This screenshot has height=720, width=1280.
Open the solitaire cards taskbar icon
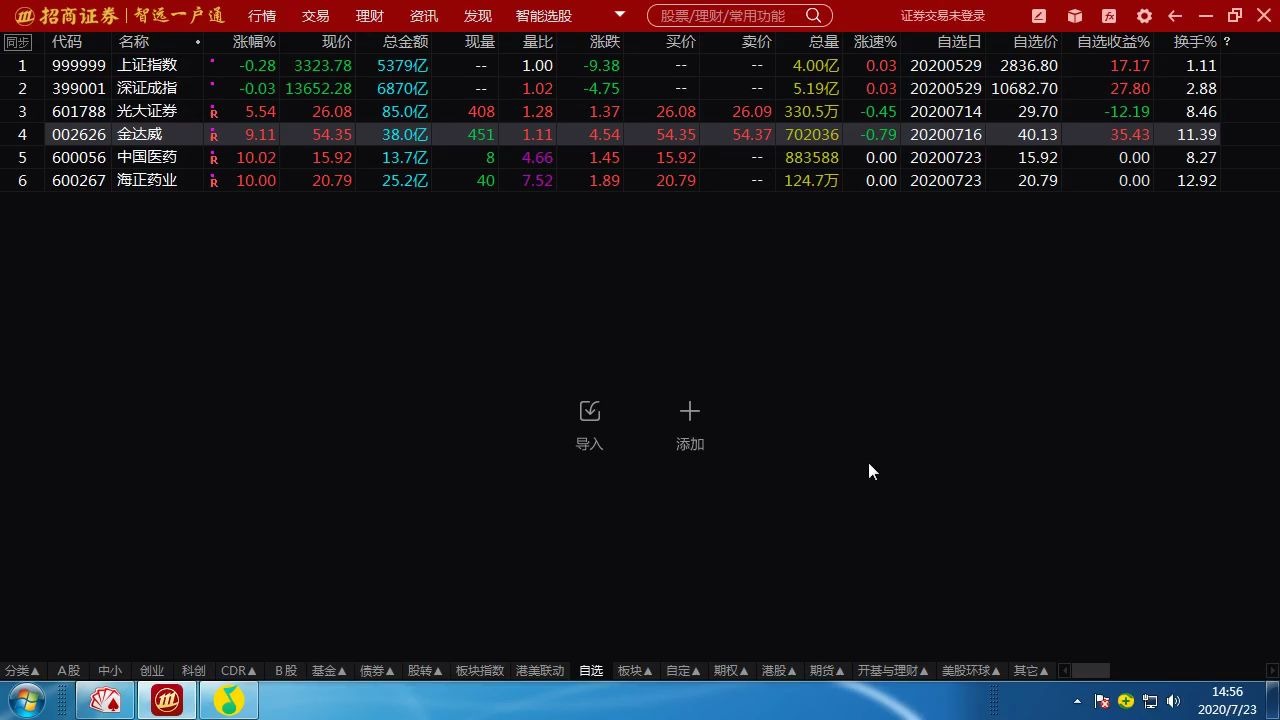coord(105,701)
